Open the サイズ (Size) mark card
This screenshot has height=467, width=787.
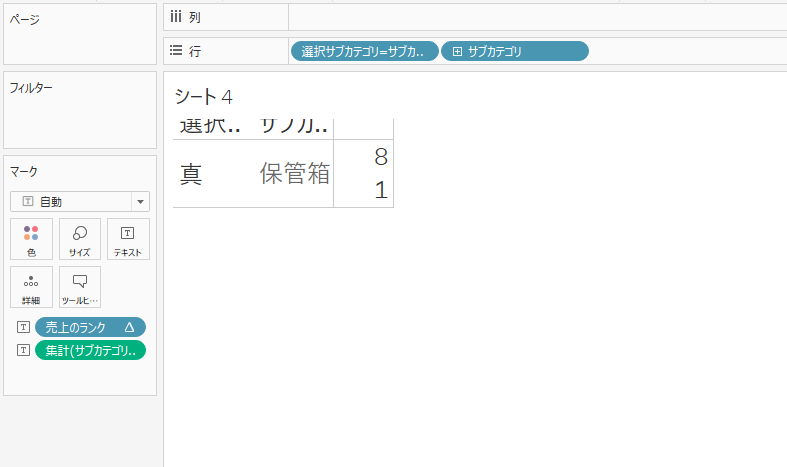point(80,239)
